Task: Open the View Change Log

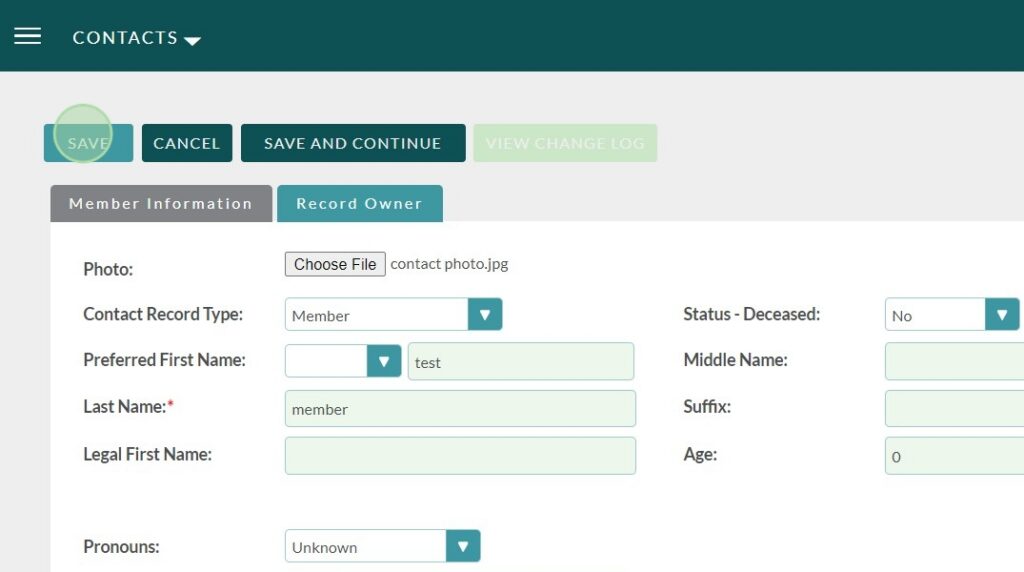Action: (565, 143)
